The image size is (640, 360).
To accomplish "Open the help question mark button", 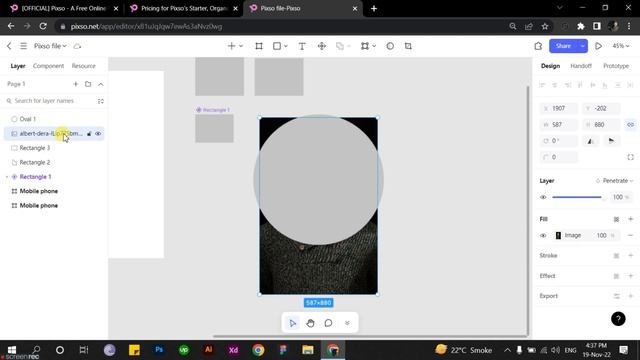I will click(x=618, y=319).
